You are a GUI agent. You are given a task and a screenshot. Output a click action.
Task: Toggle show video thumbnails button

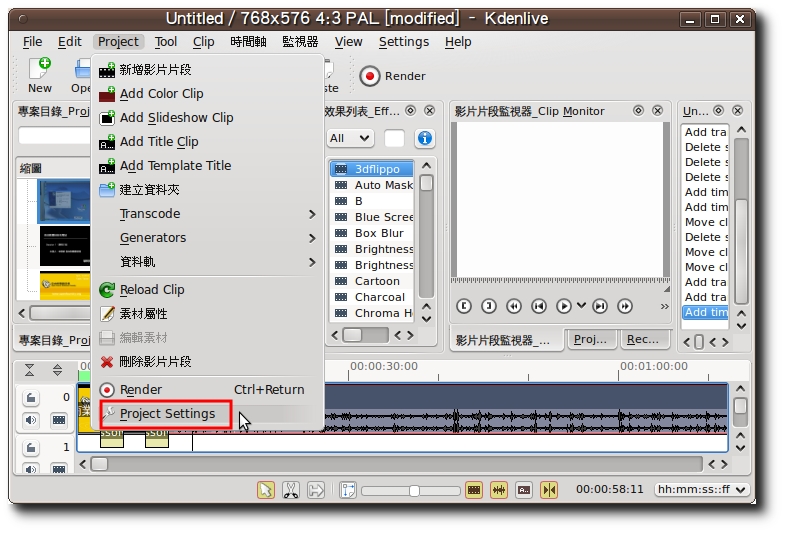pos(474,490)
